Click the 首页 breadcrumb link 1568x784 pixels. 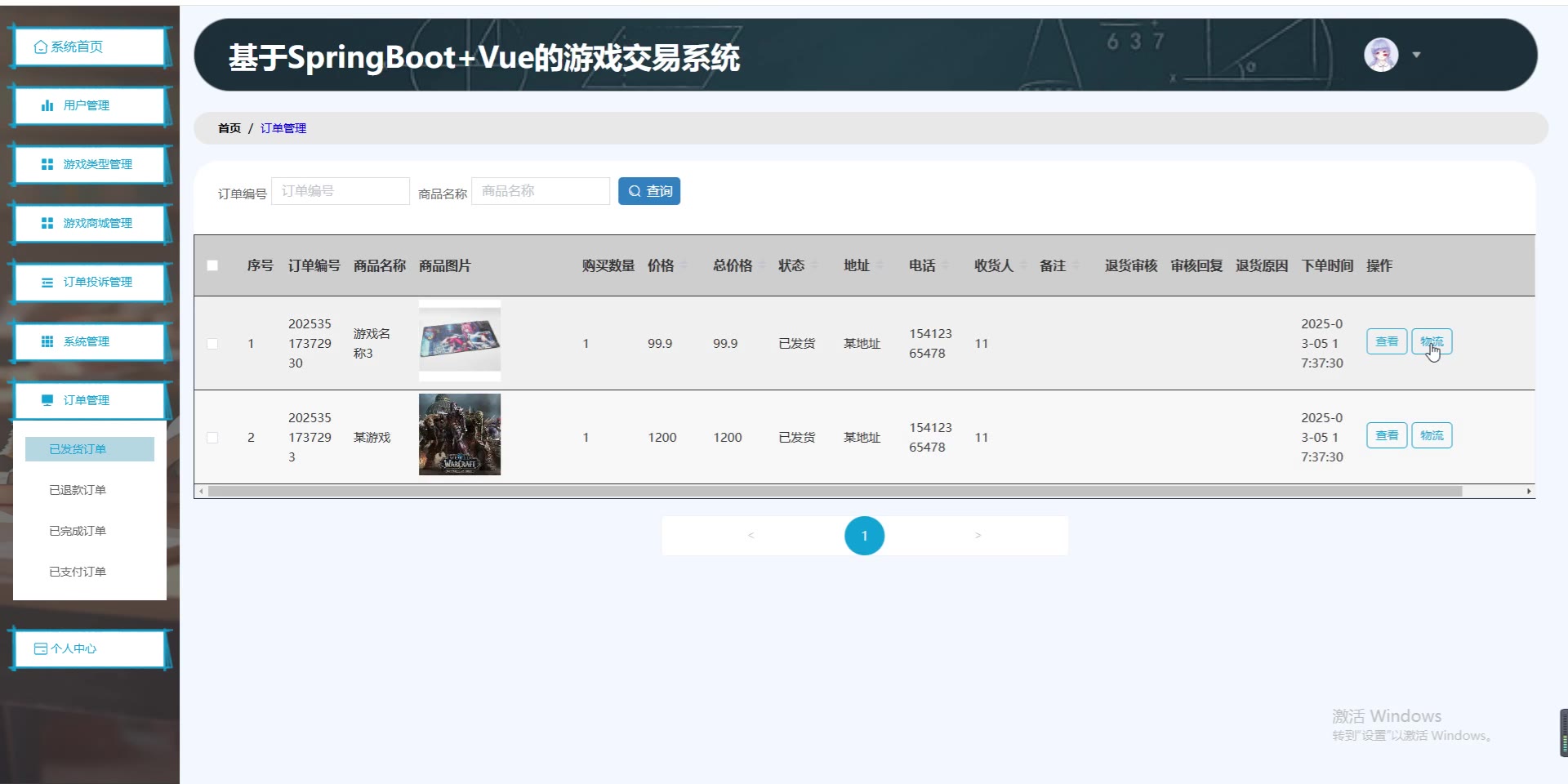(x=229, y=128)
